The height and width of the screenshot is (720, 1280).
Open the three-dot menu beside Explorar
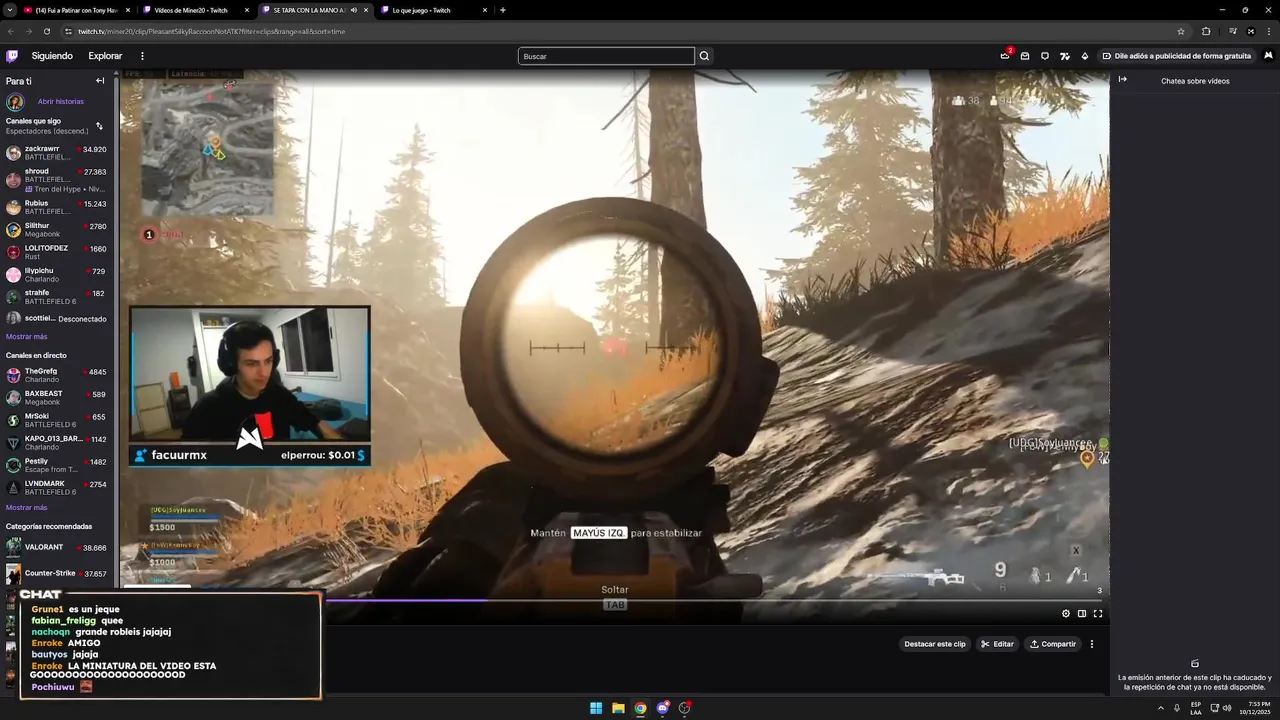coord(142,56)
